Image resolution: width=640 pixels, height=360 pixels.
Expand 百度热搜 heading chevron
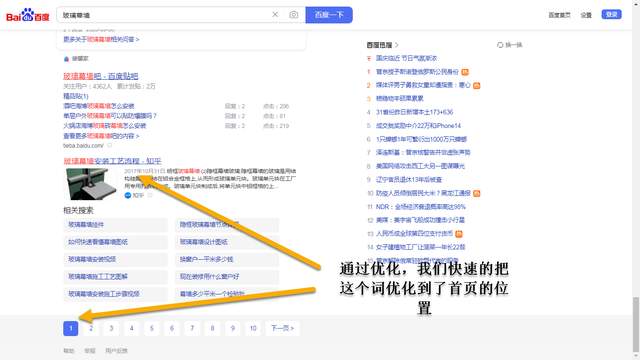click(x=397, y=45)
